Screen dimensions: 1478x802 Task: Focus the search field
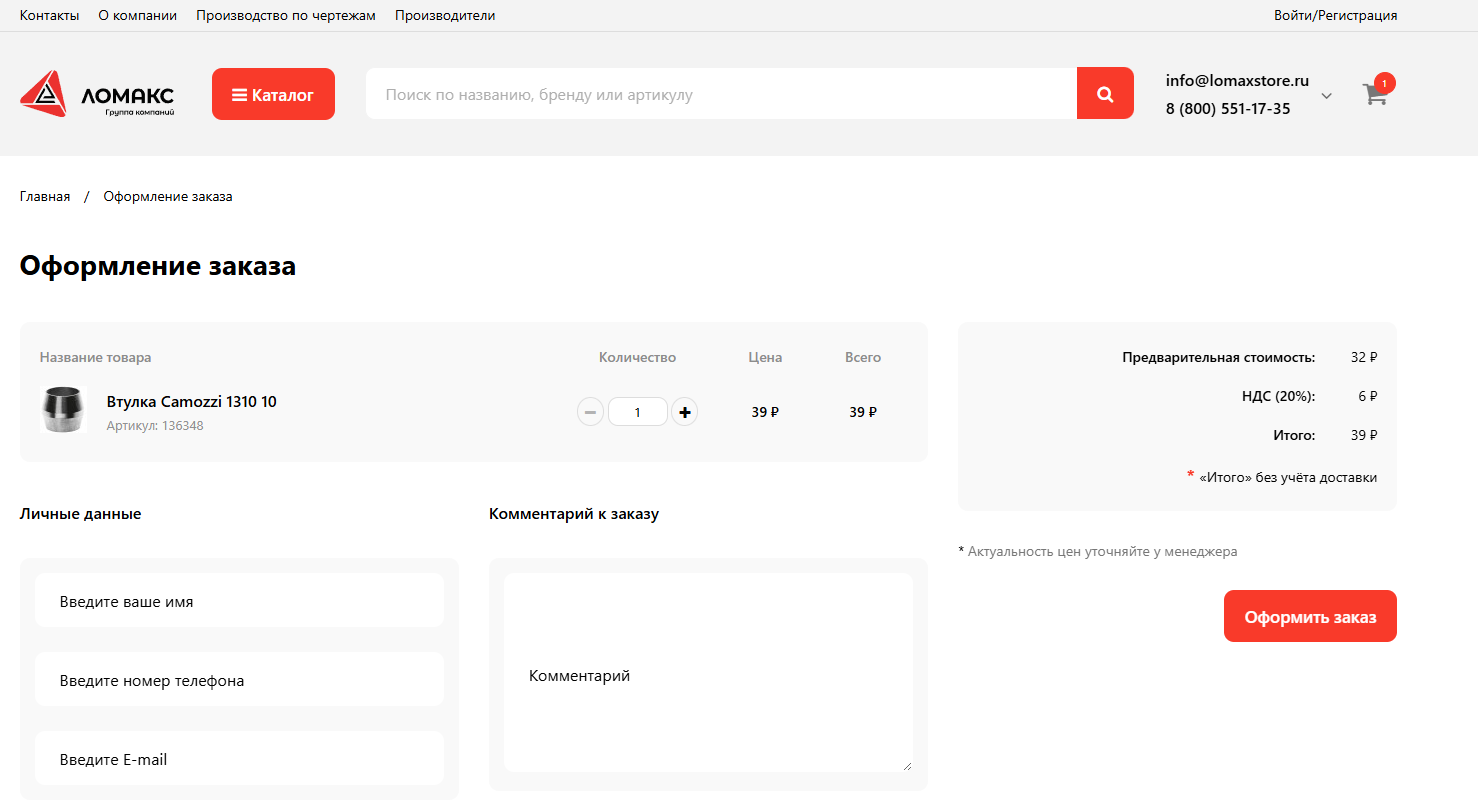pos(721,94)
